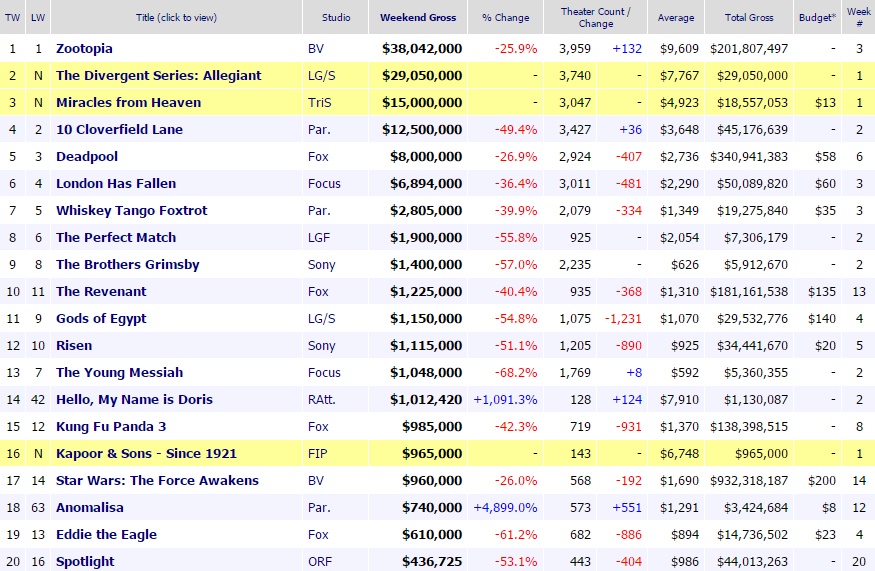Image resolution: width=875 pixels, height=571 pixels.
Task: Open the Zootopia movie link
Action: (x=84, y=49)
